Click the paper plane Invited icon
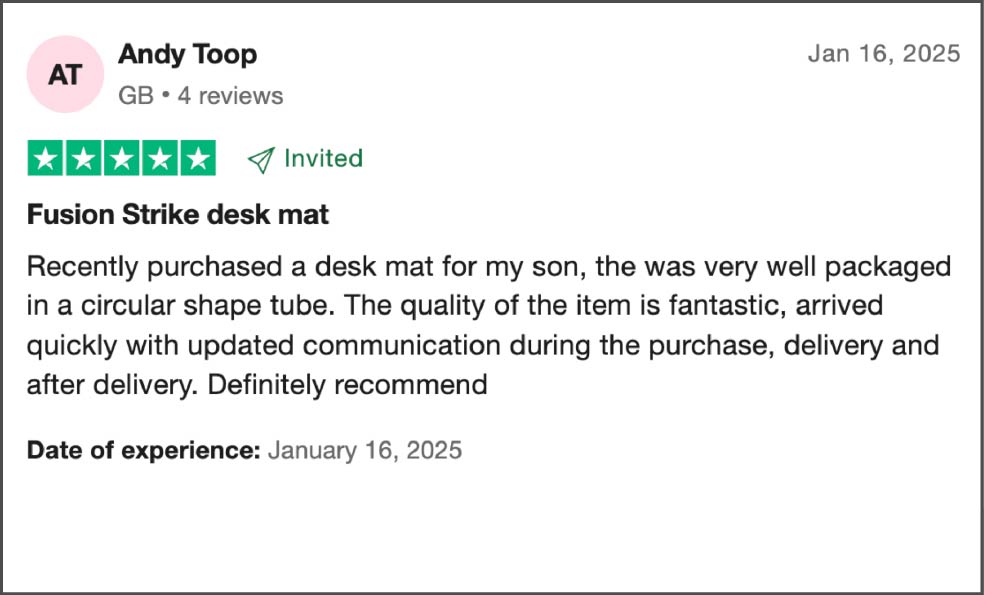The width and height of the screenshot is (984, 595). [261, 159]
